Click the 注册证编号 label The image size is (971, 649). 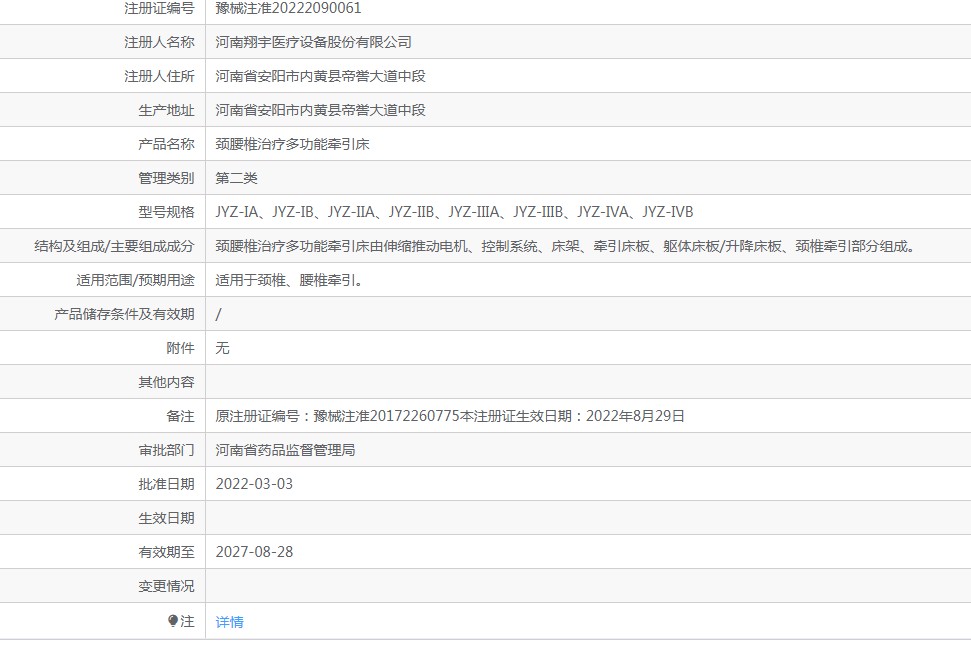[x=159, y=8]
